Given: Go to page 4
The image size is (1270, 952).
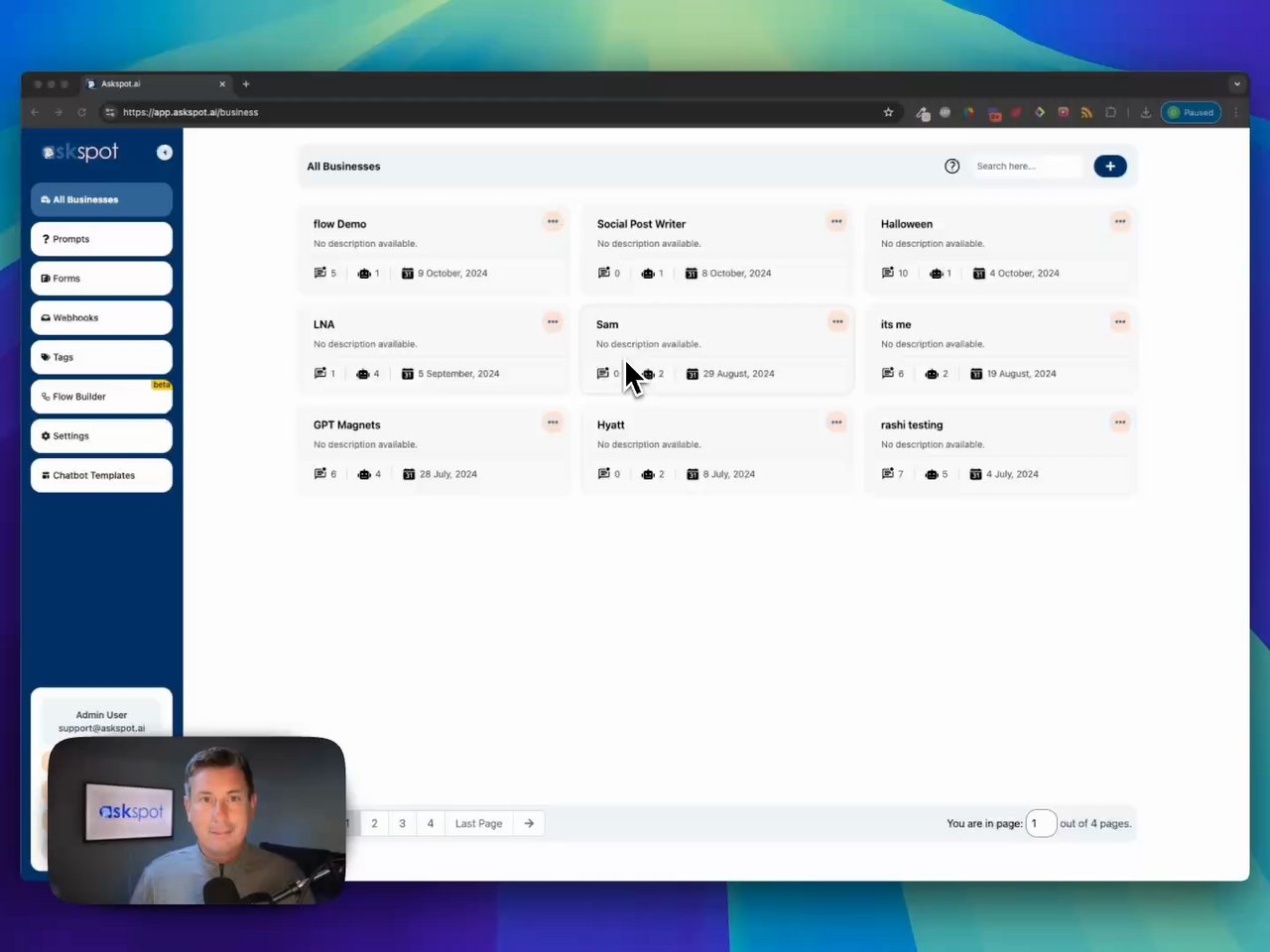Looking at the screenshot, I should (x=430, y=823).
